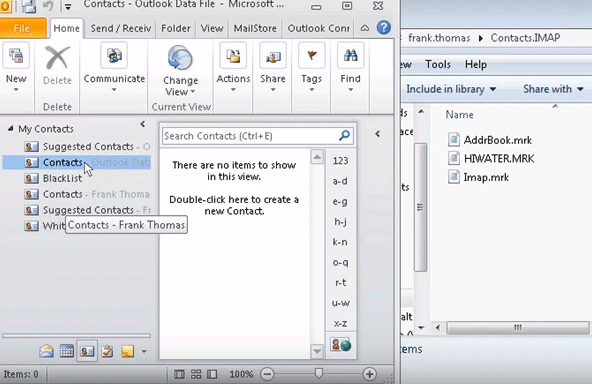Open the Communicate group icon
Screen dimensions: 592x384
(114, 56)
